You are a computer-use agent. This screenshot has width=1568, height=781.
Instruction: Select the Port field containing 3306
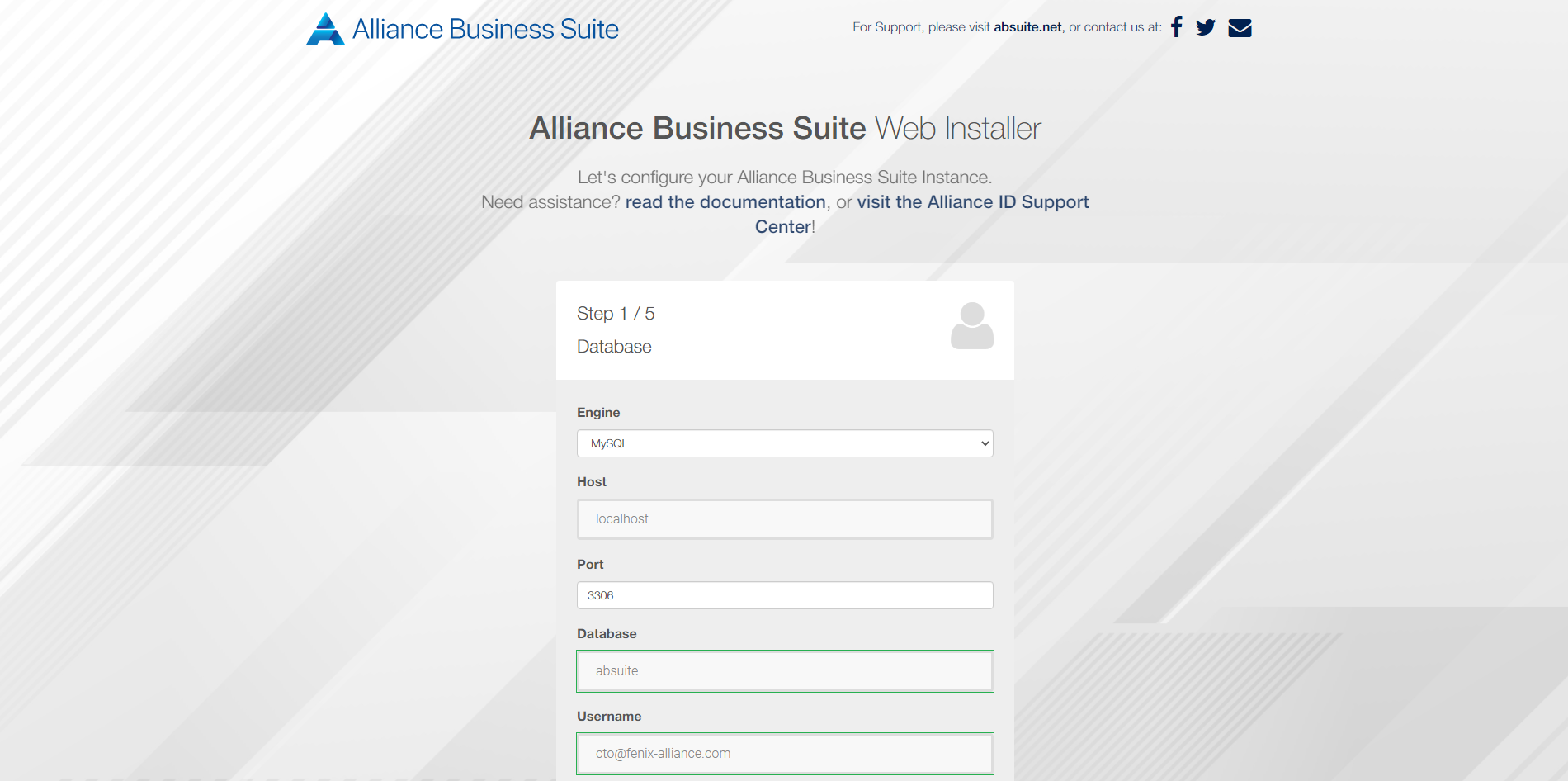click(x=784, y=594)
